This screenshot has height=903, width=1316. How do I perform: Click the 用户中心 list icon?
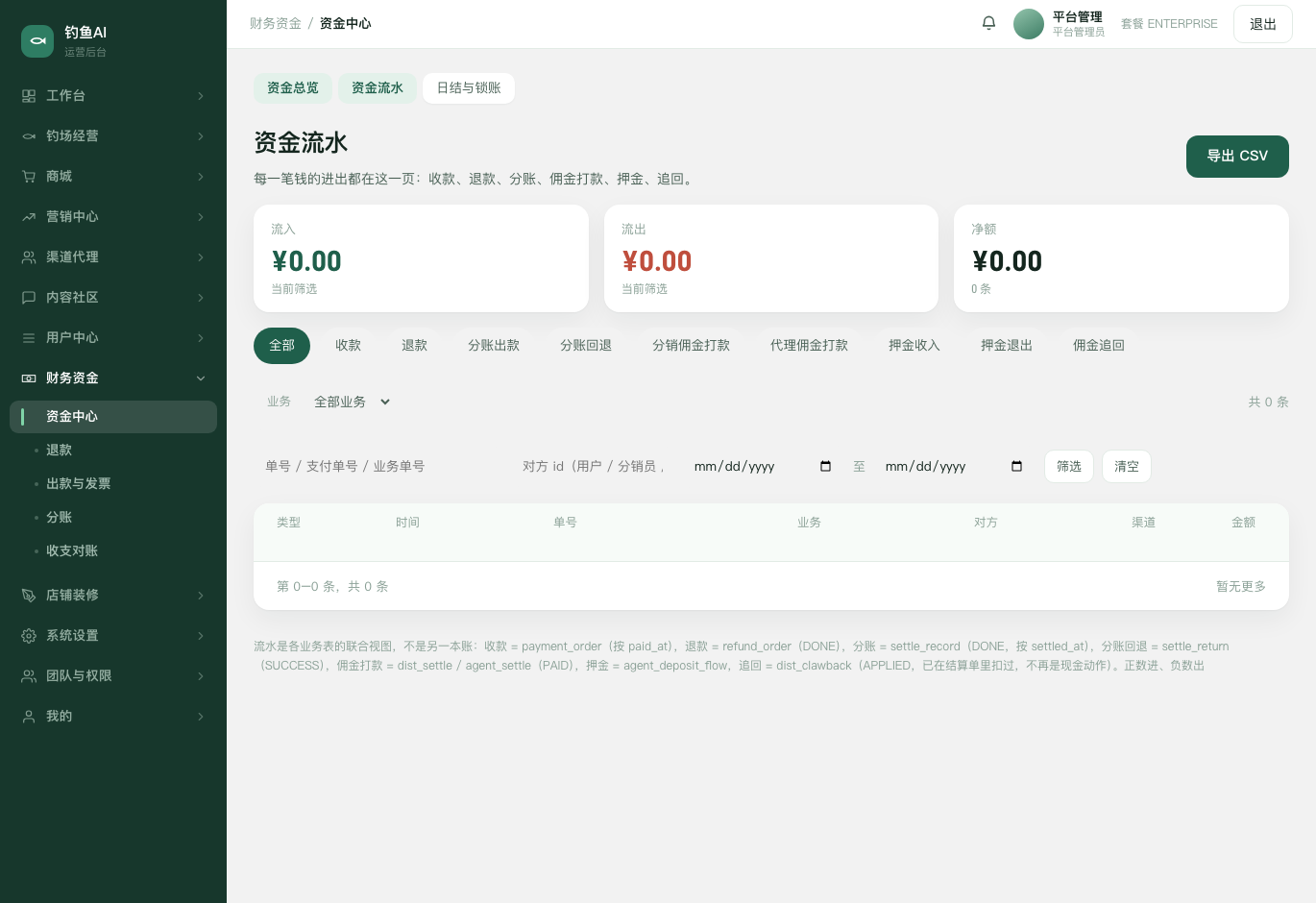tap(29, 338)
